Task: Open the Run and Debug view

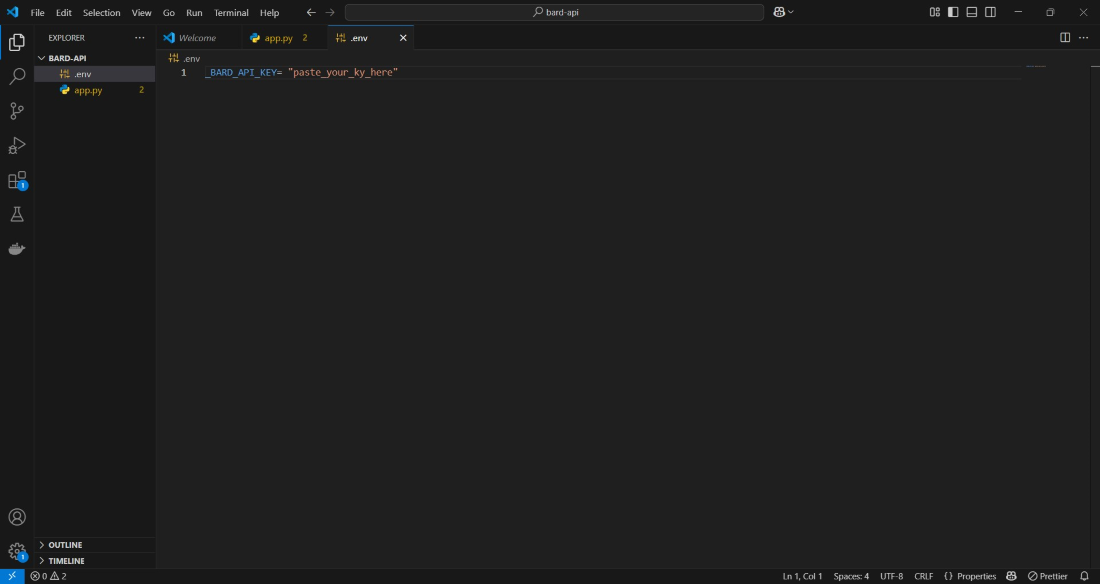Action: coord(17,145)
